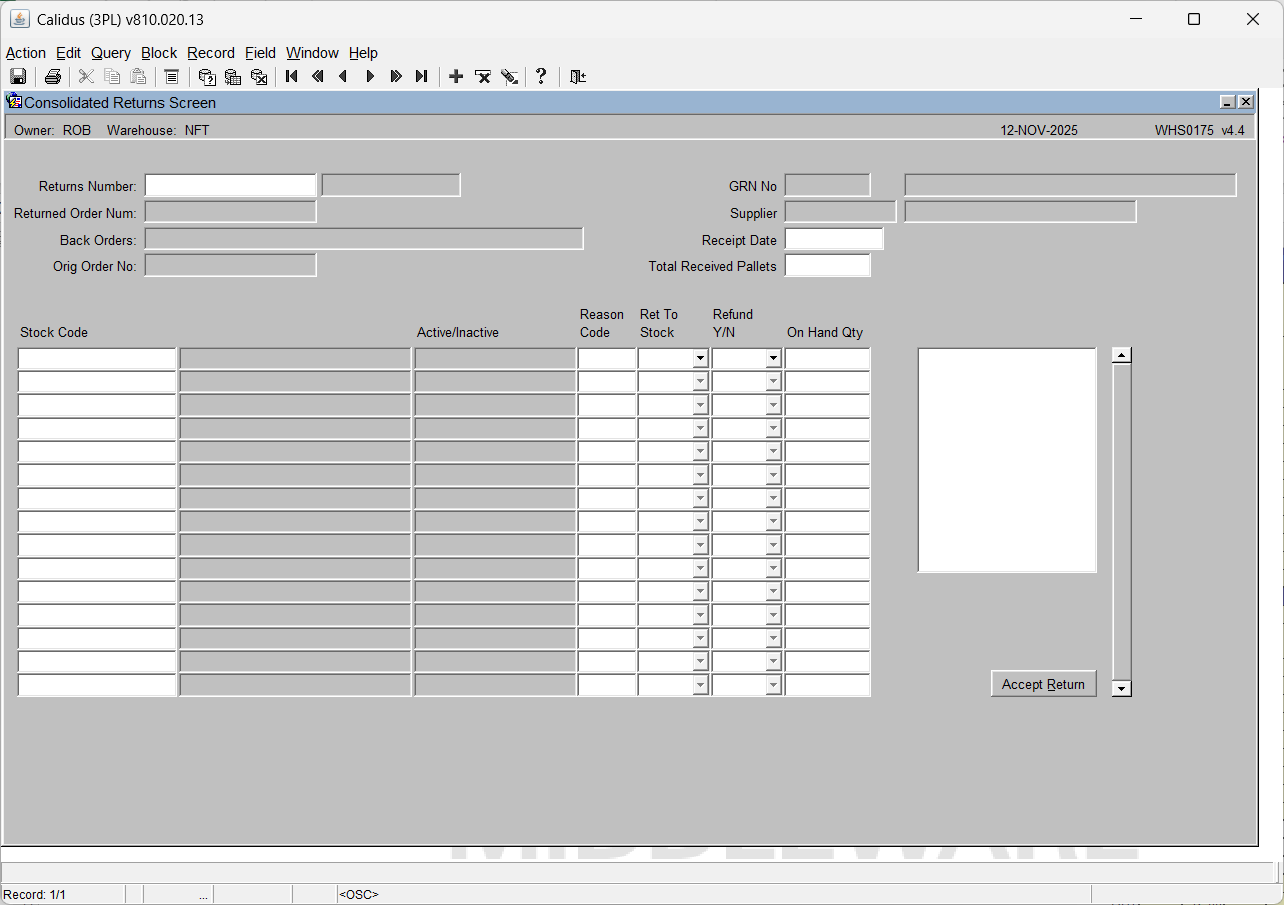Click the Enter Query toolbar icon

(x=207, y=77)
